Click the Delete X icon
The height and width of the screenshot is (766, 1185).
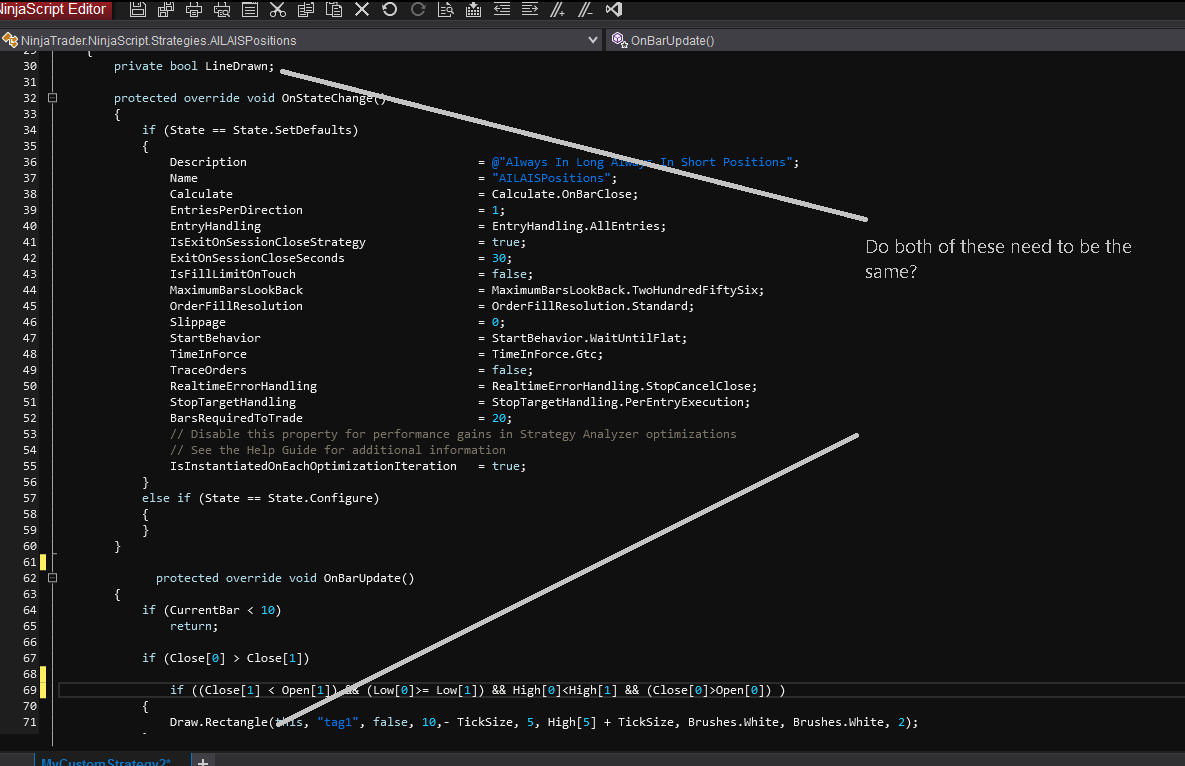tap(362, 10)
